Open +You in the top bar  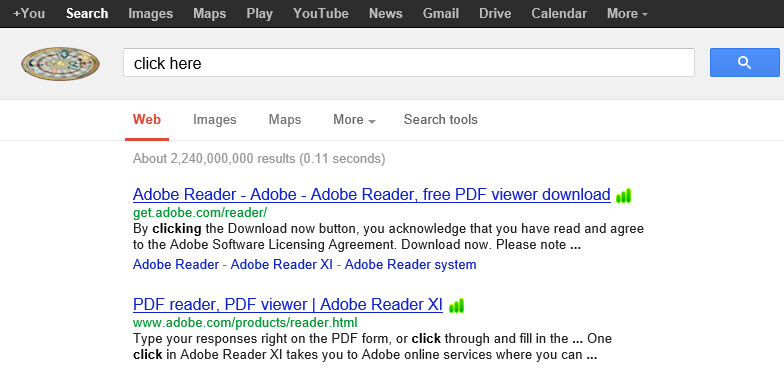[28, 14]
